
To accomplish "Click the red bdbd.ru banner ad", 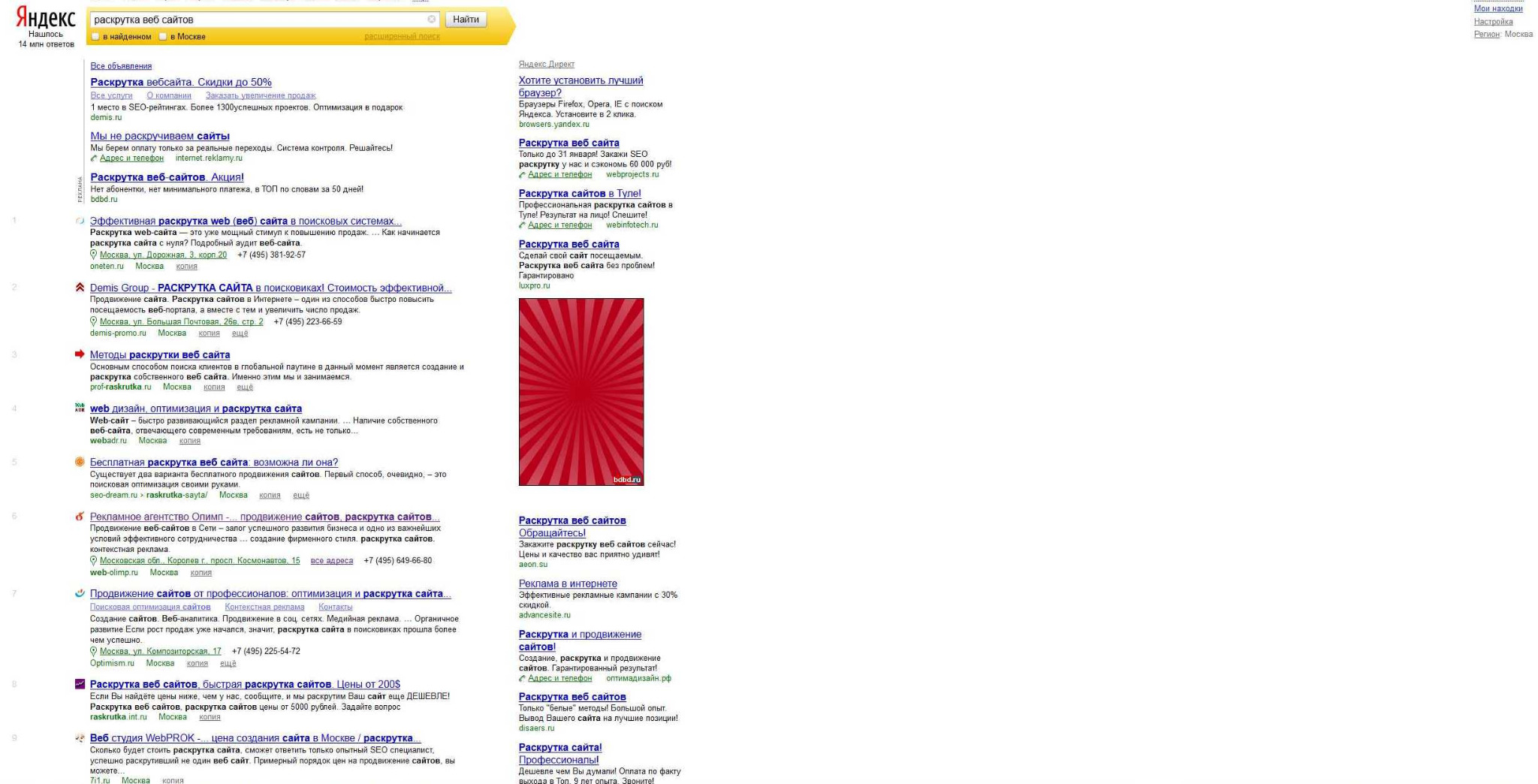I will tap(581, 391).
